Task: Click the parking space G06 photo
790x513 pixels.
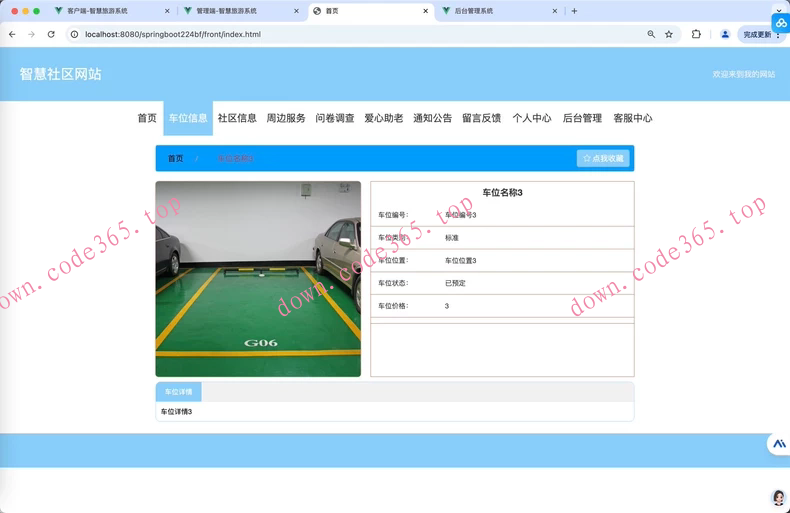Action: pos(258,279)
